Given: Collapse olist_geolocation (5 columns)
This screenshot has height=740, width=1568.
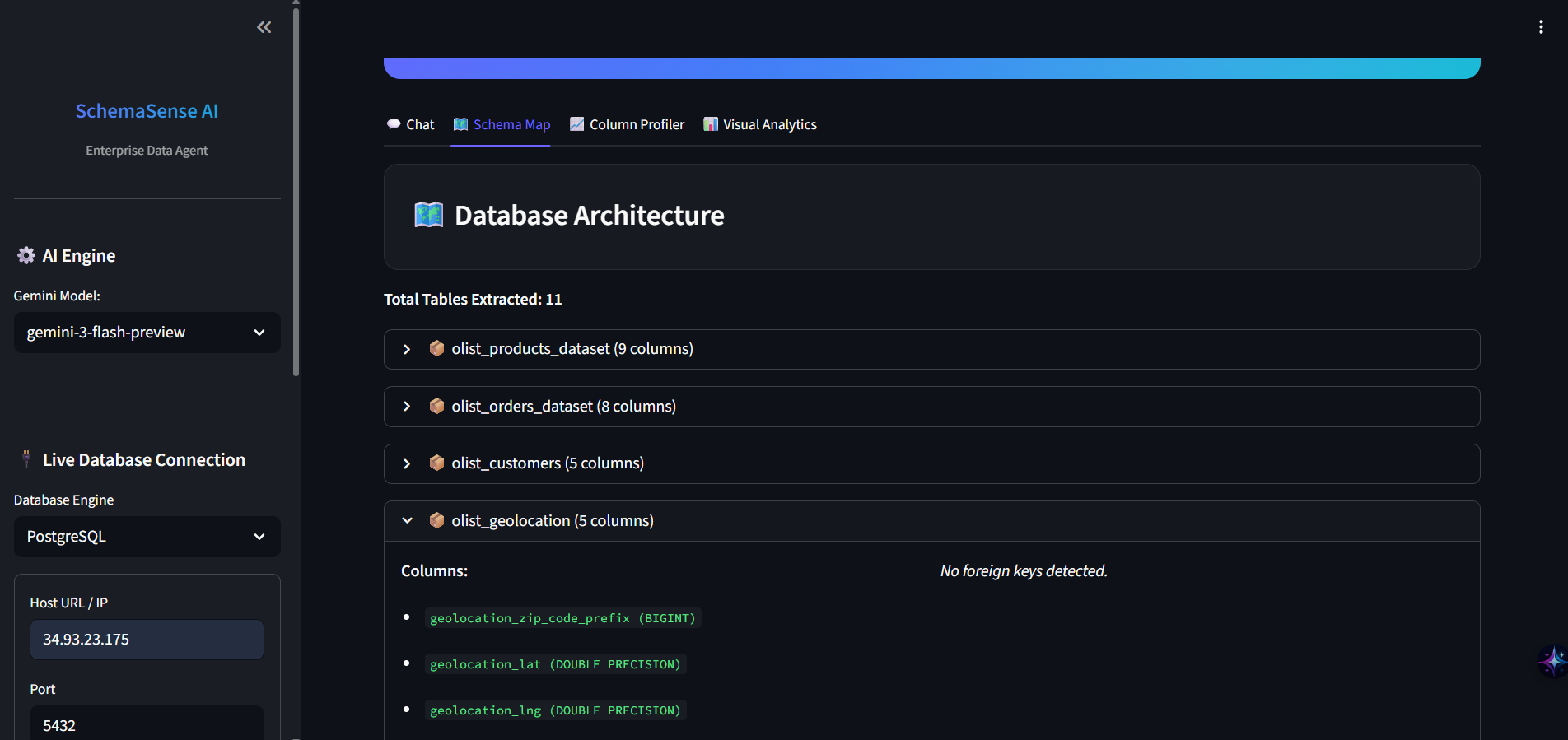Looking at the screenshot, I should 931,520.
